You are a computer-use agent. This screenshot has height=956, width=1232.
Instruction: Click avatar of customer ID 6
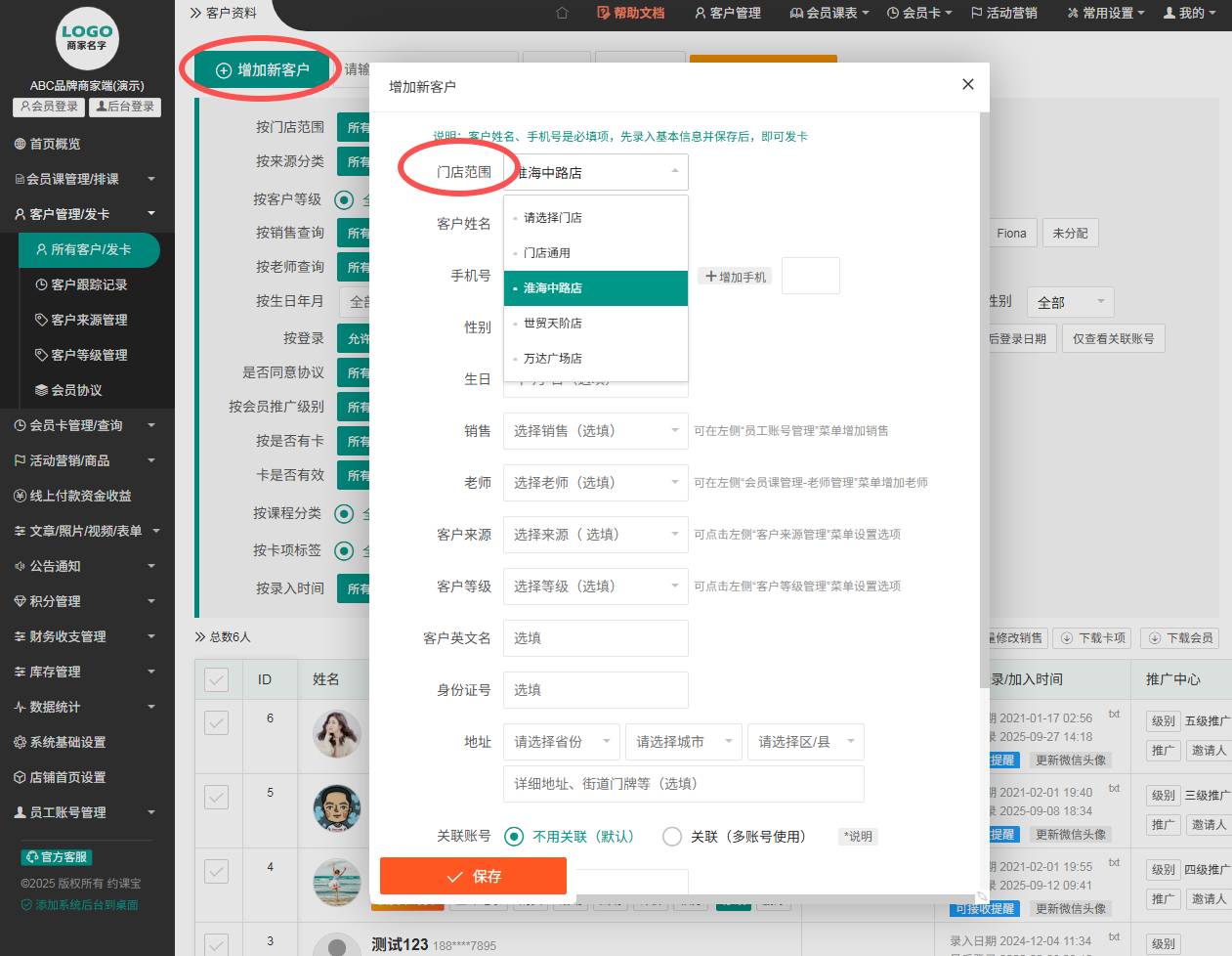(x=337, y=734)
